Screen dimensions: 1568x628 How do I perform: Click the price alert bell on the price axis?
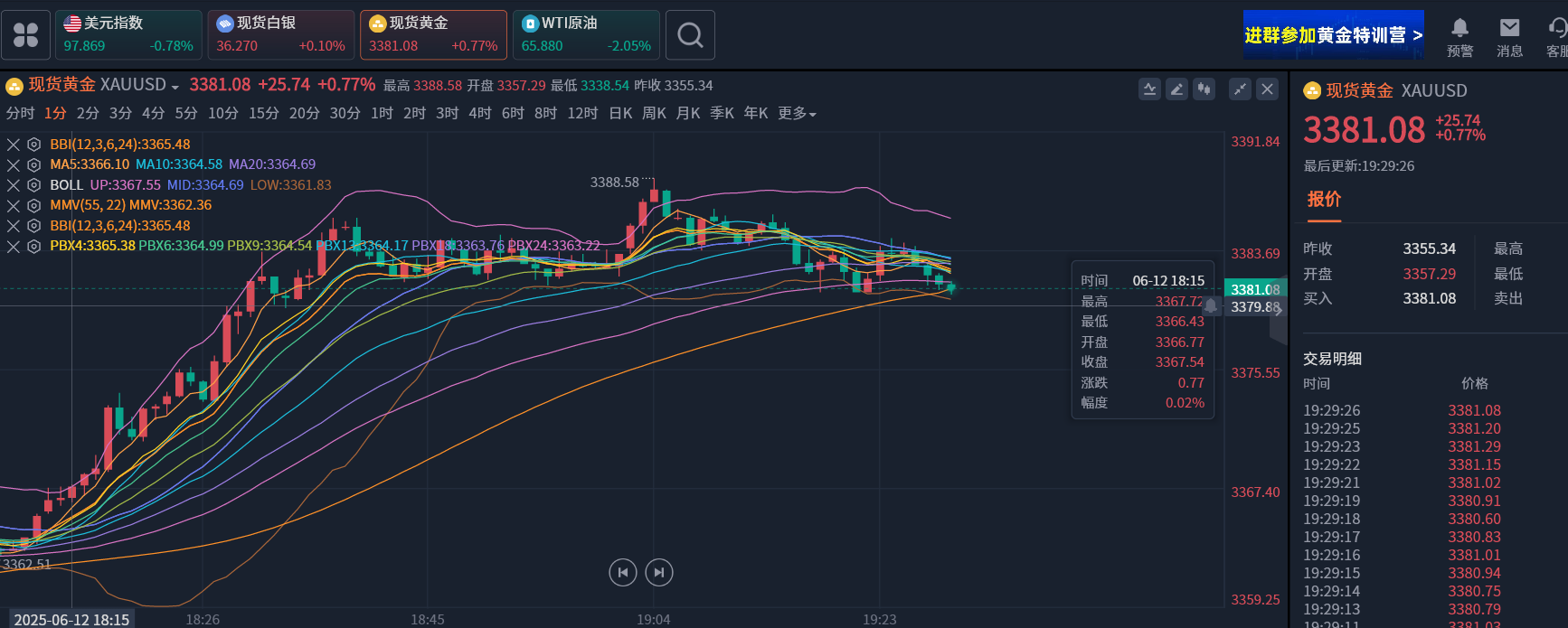1211,305
